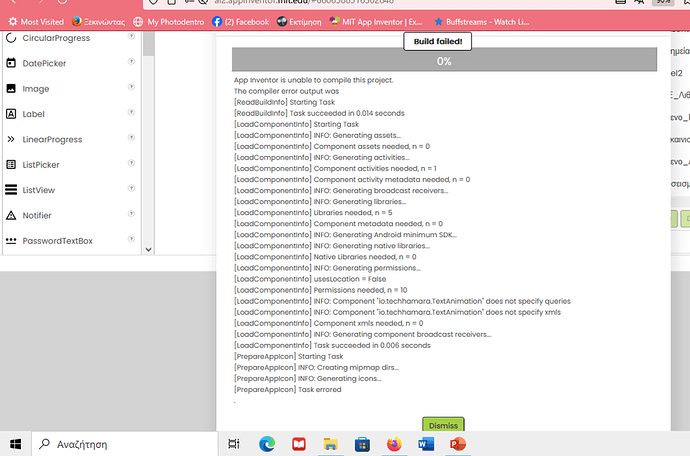
Task: Open Microsoft Store from taskbar
Action: pyautogui.click(x=362, y=444)
